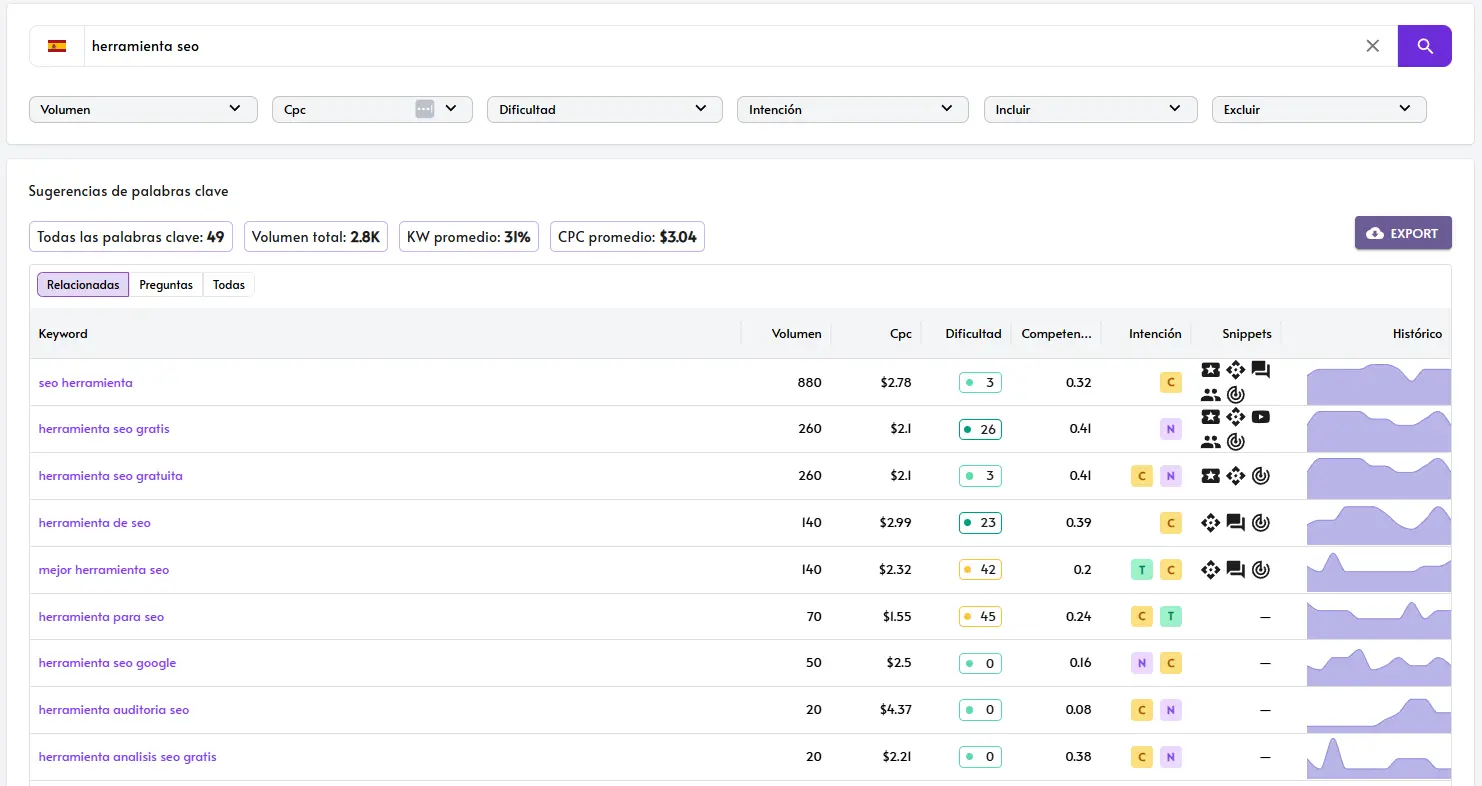This screenshot has width=1482, height=786.
Task: Expand the Intención filter dropdown
Action: [x=852, y=109]
